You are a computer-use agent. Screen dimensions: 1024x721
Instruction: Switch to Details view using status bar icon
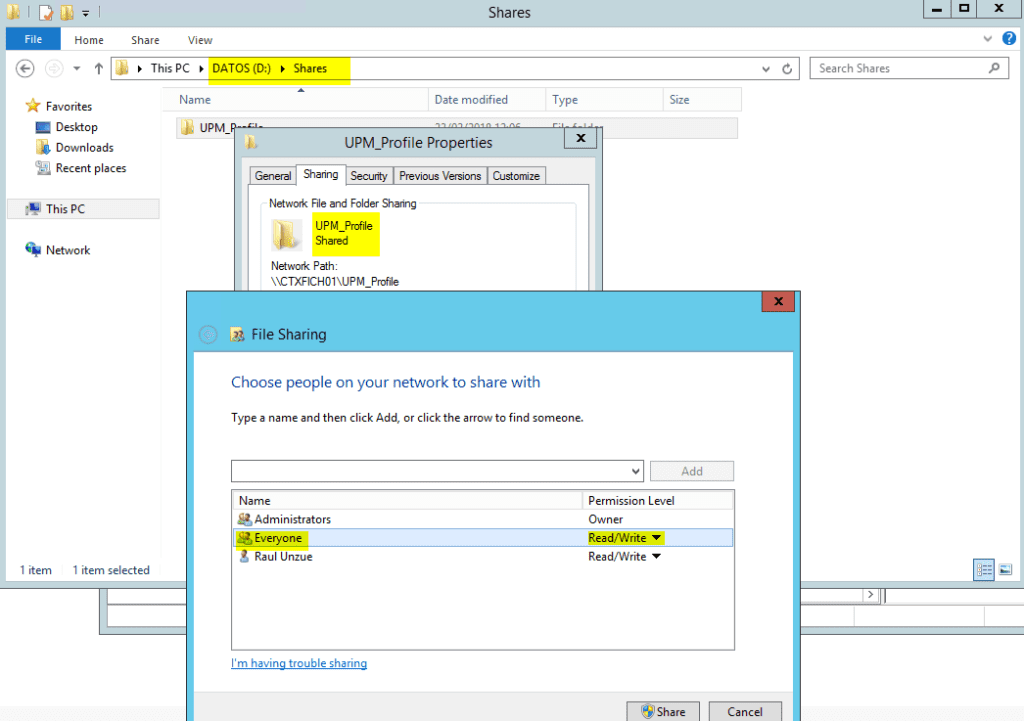[984, 570]
